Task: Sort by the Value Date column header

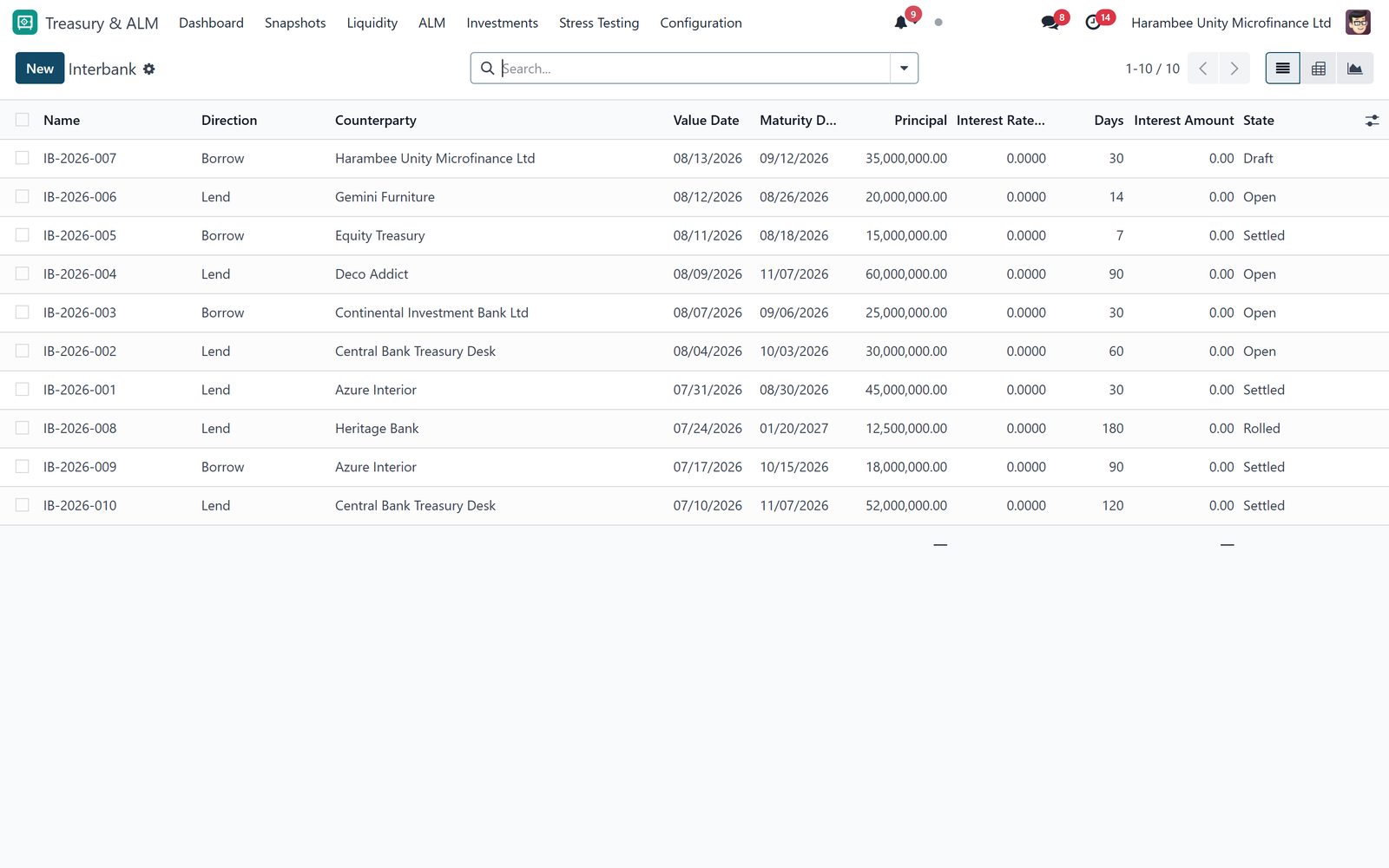Action: point(706,120)
